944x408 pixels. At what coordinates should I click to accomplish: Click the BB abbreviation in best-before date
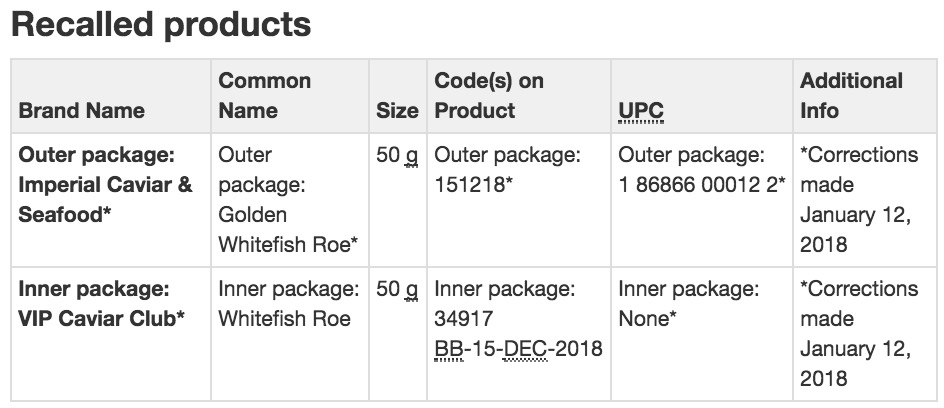[x=449, y=348]
